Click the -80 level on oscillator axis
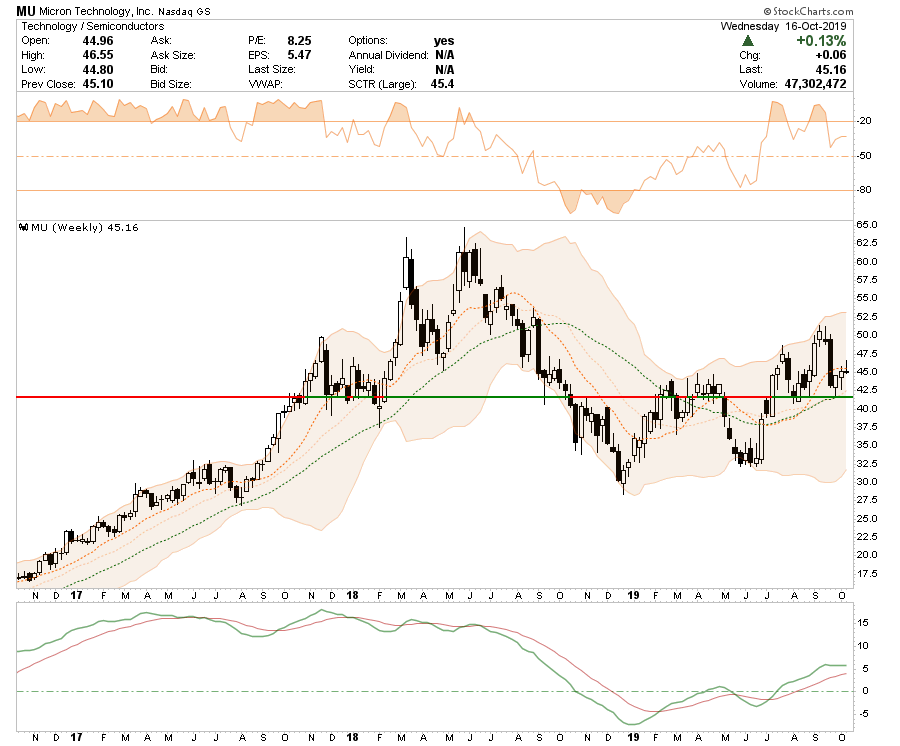 tap(864, 190)
